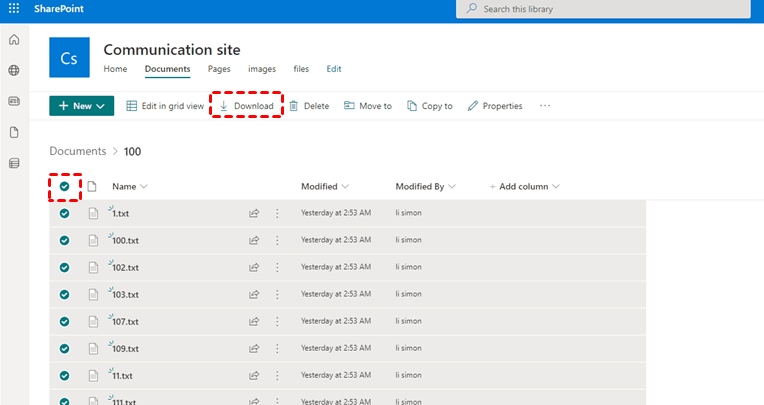Go to the Home navigation tab
This screenshot has height=405, width=764.
pos(115,69)
